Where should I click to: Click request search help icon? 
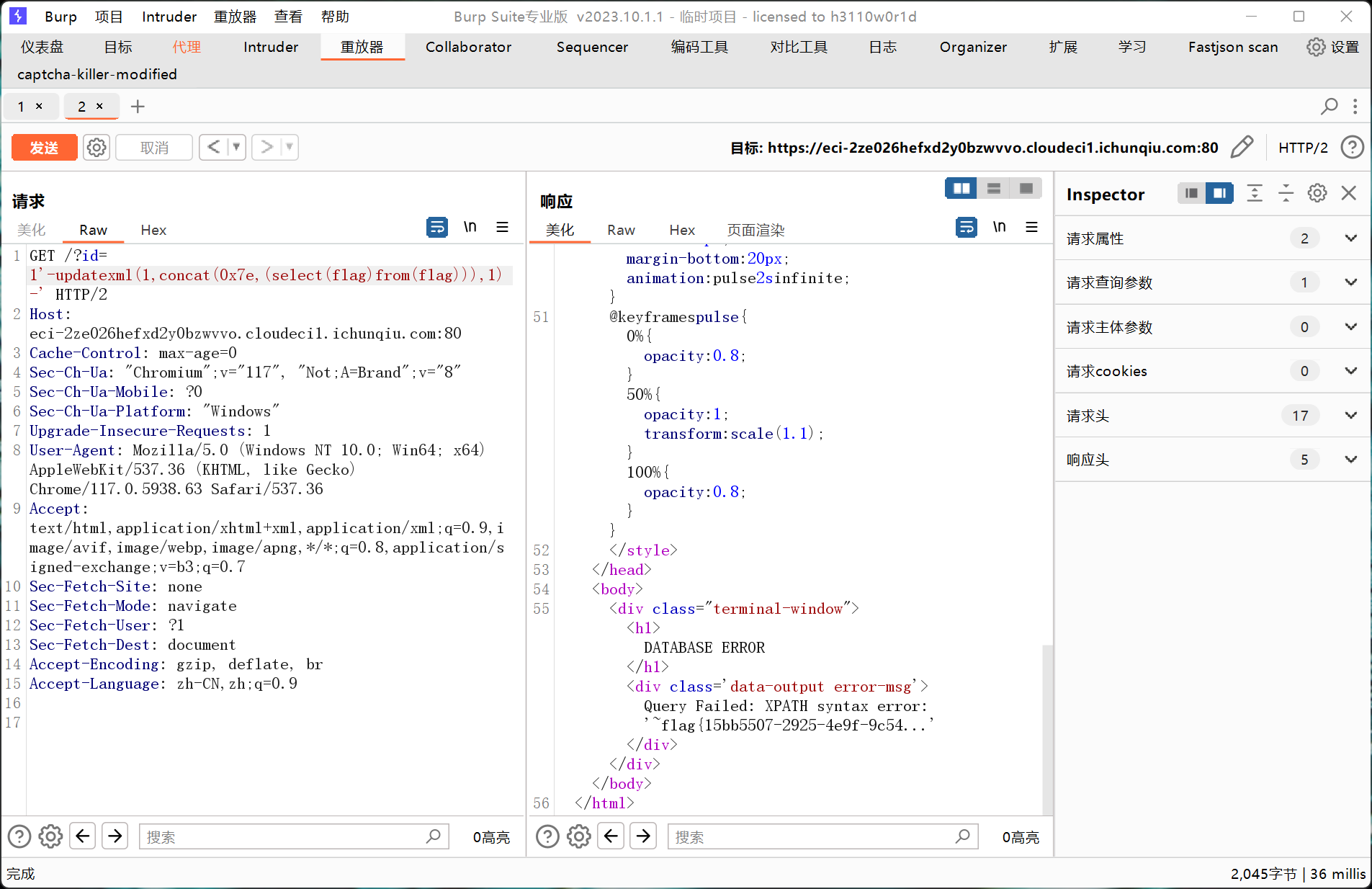(x=19, y=836)
